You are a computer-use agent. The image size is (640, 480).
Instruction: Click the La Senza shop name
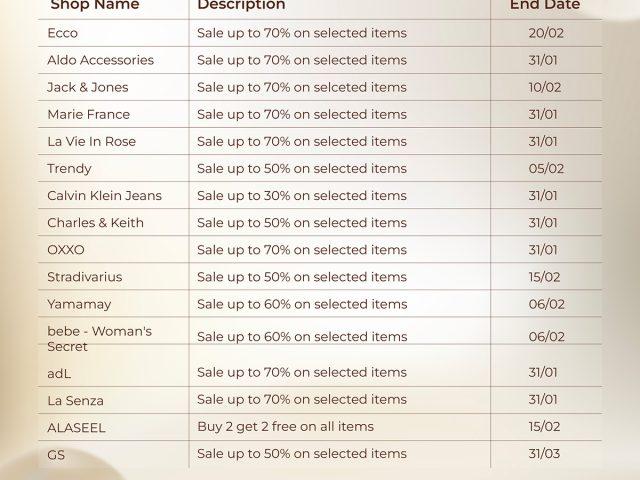(x=75, y=400)
